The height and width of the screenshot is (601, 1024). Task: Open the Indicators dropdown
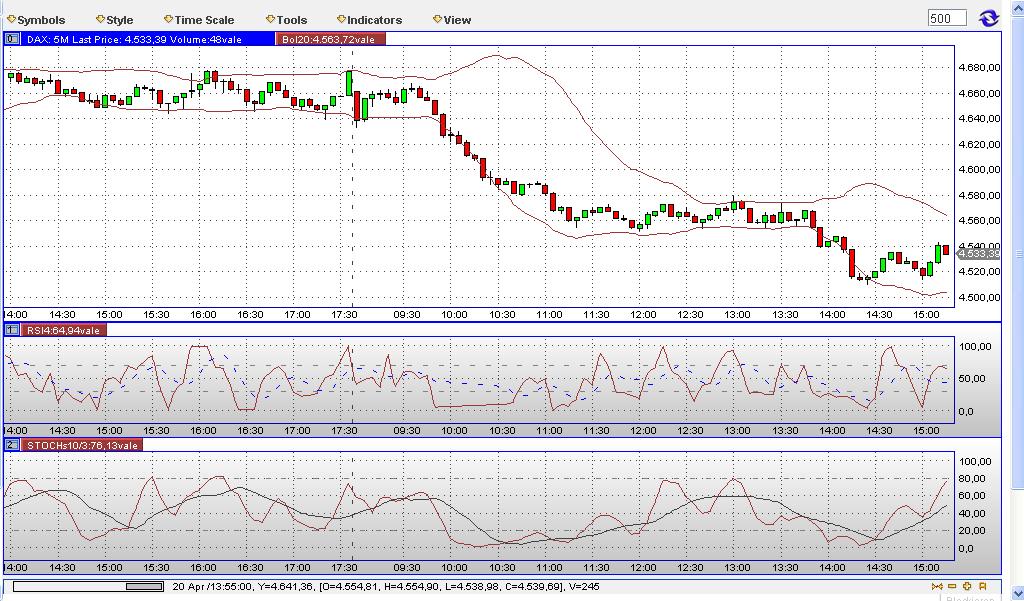click(x=370, y=18)
